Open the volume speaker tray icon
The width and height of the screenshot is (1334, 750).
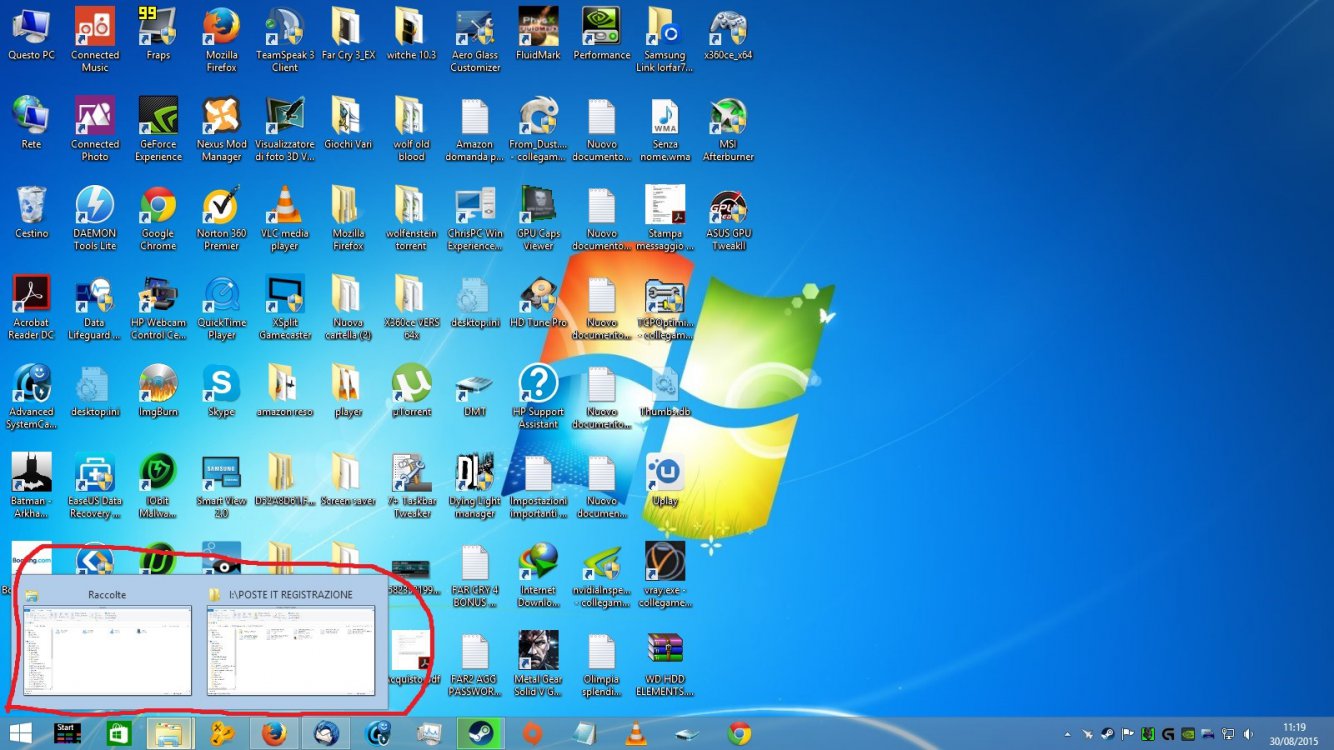click(1246, 734)
